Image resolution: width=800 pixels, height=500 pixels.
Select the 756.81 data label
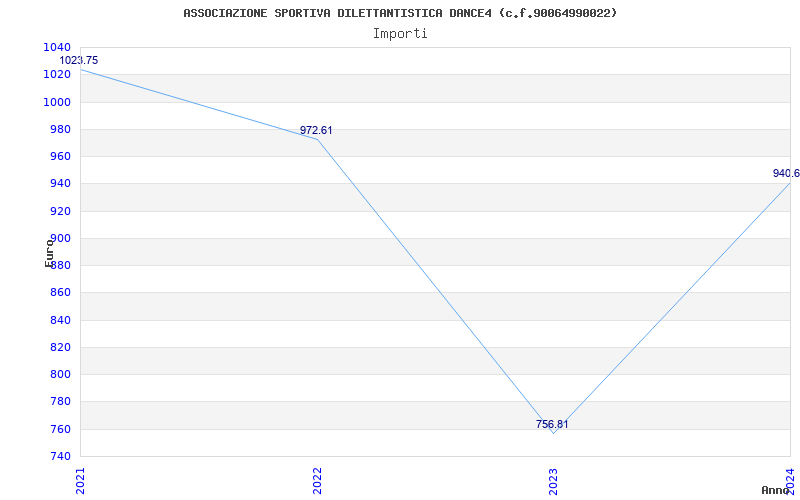point(552,424)
